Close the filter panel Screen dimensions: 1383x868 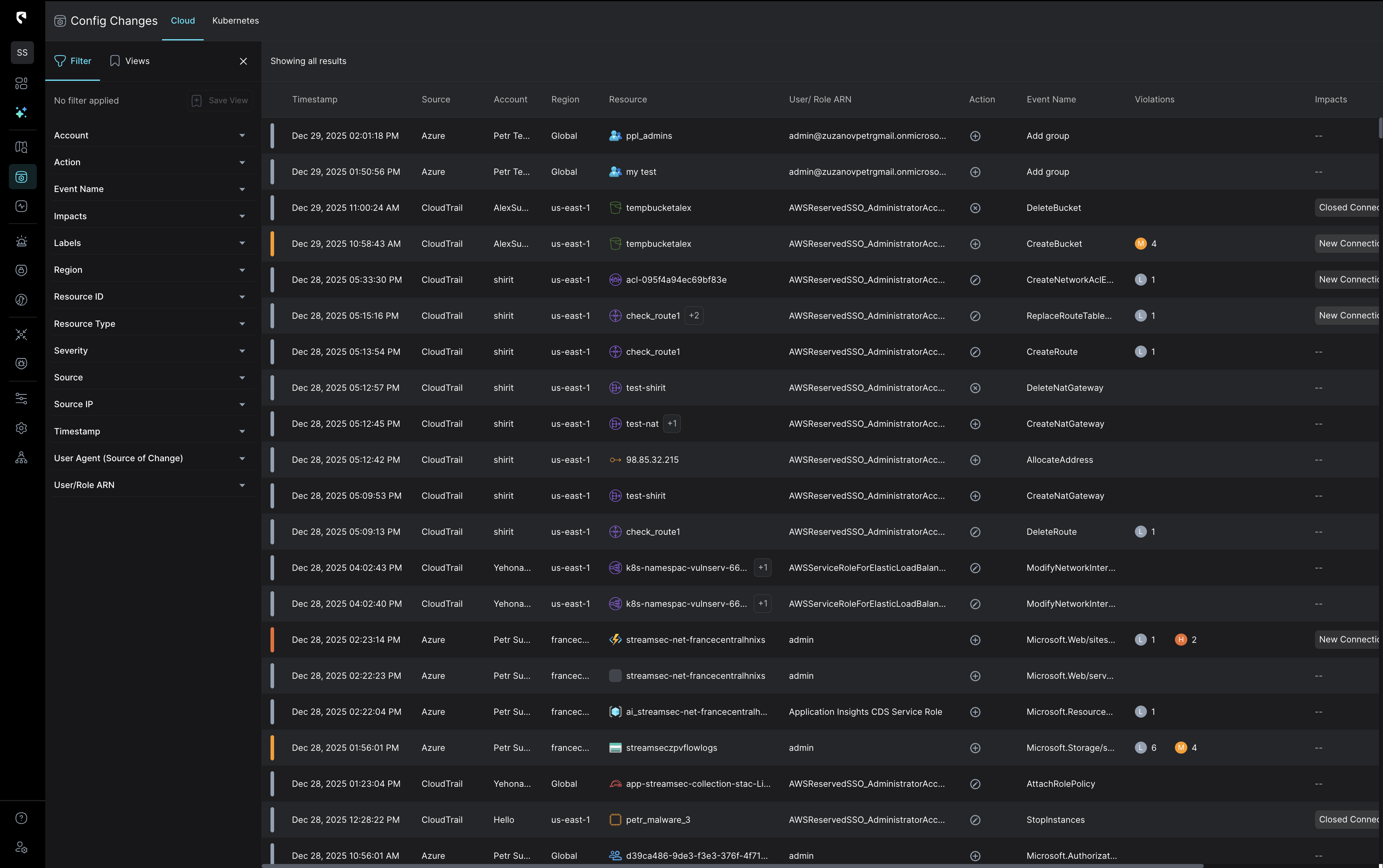244,62
